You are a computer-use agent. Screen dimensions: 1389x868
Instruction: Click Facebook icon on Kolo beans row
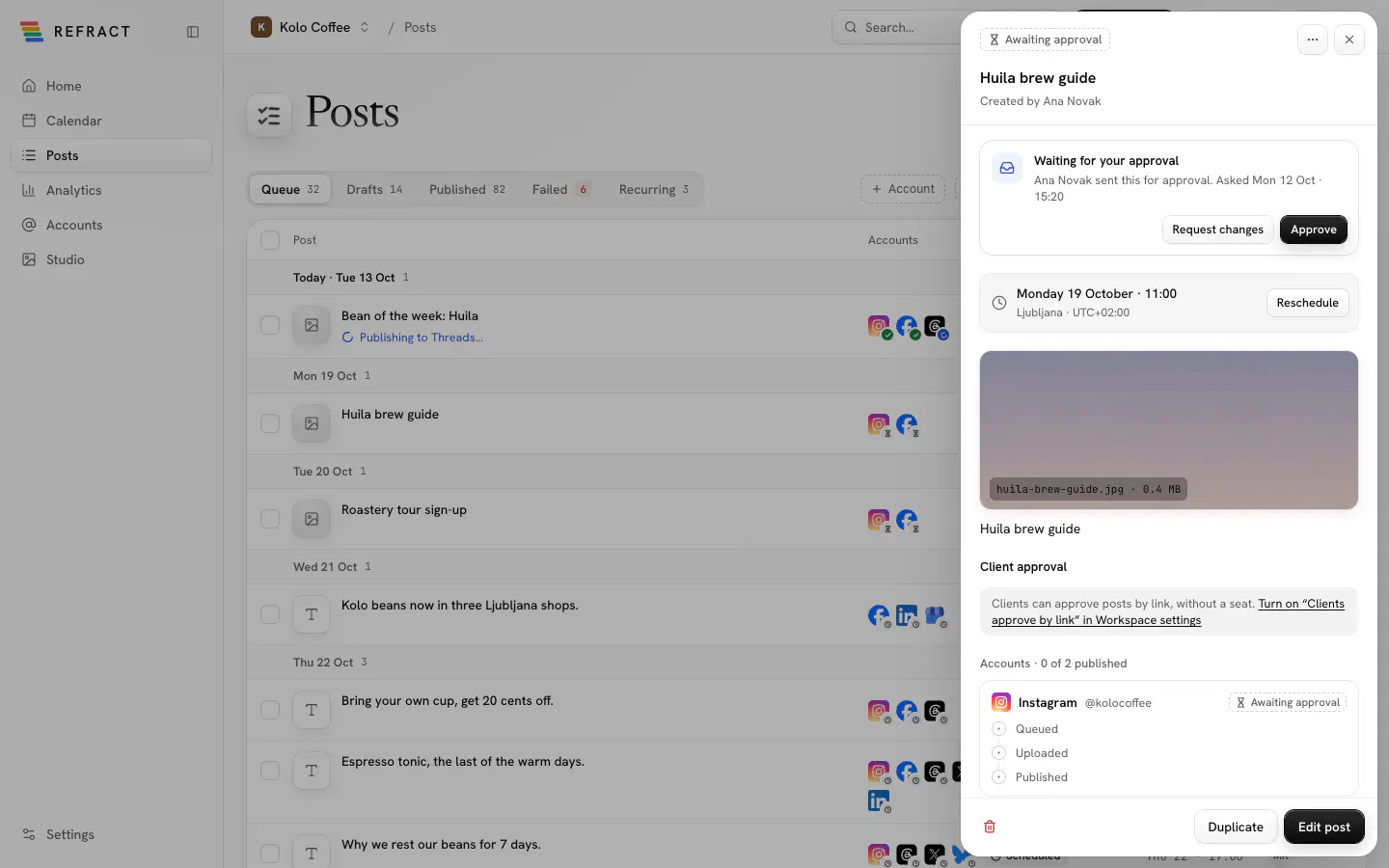pos(879,614)
